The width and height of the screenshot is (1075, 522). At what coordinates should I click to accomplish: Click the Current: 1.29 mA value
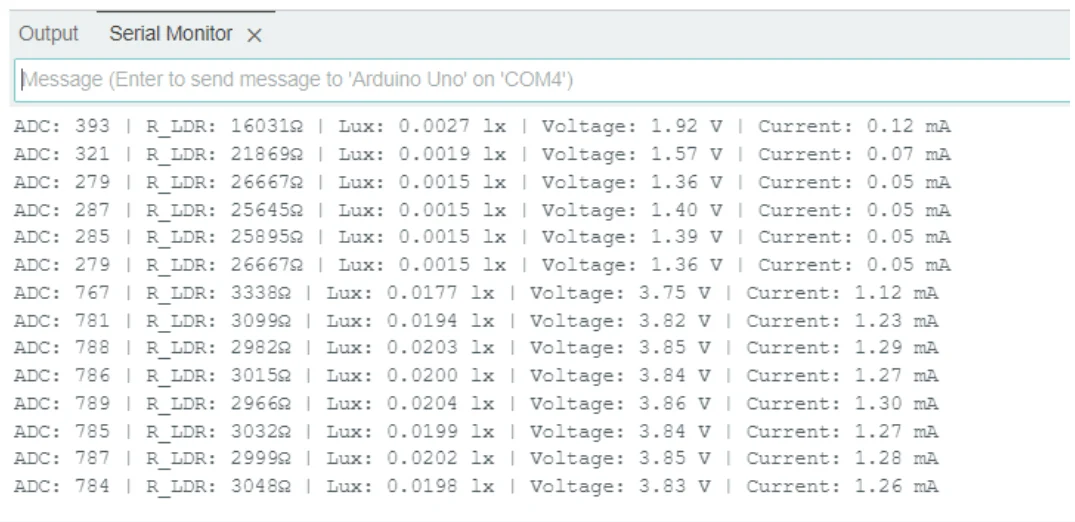[x=842, y=348]
